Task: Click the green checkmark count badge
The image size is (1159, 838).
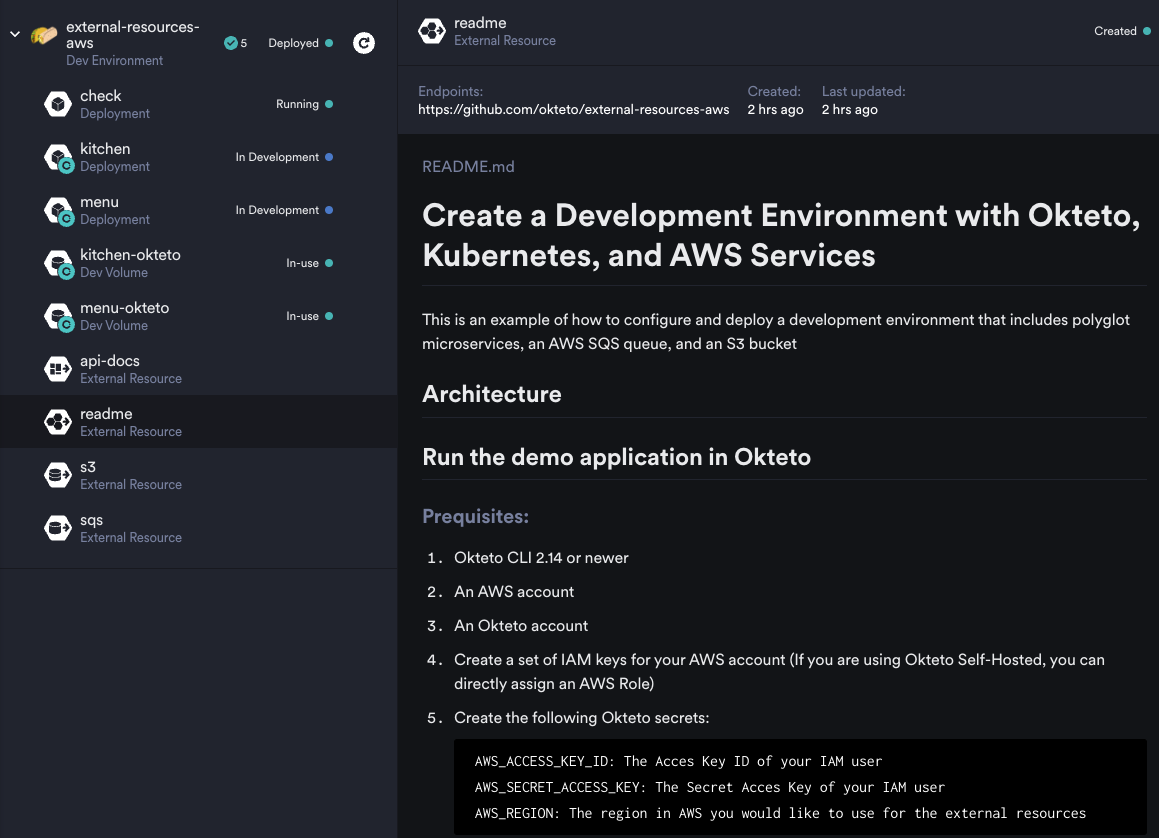Action: coord(235,43)
